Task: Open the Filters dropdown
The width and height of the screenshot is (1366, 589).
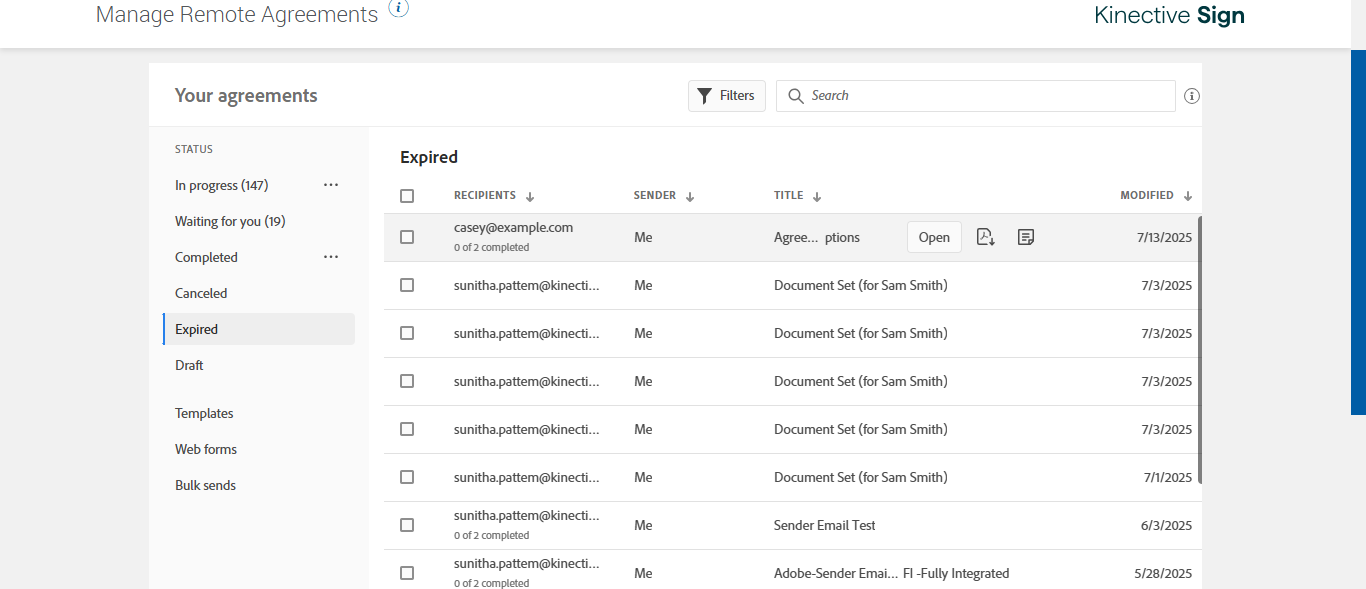Action: 726,96
